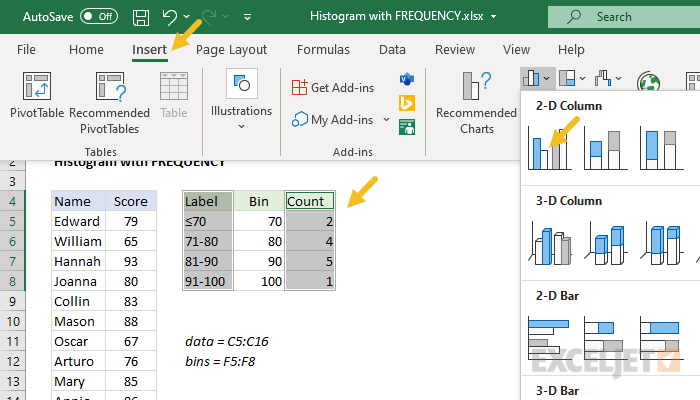Click the cell 'bins = F5:F8'
The width and height of the screenshot is (700, 400).
pyautogui.click(x=220, y=361)
